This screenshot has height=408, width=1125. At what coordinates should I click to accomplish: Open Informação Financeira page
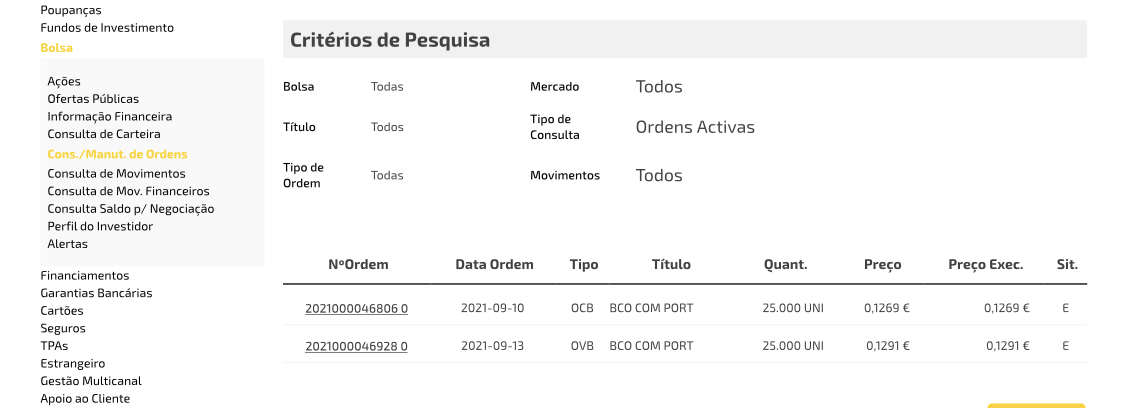click(x=110, y=116)
